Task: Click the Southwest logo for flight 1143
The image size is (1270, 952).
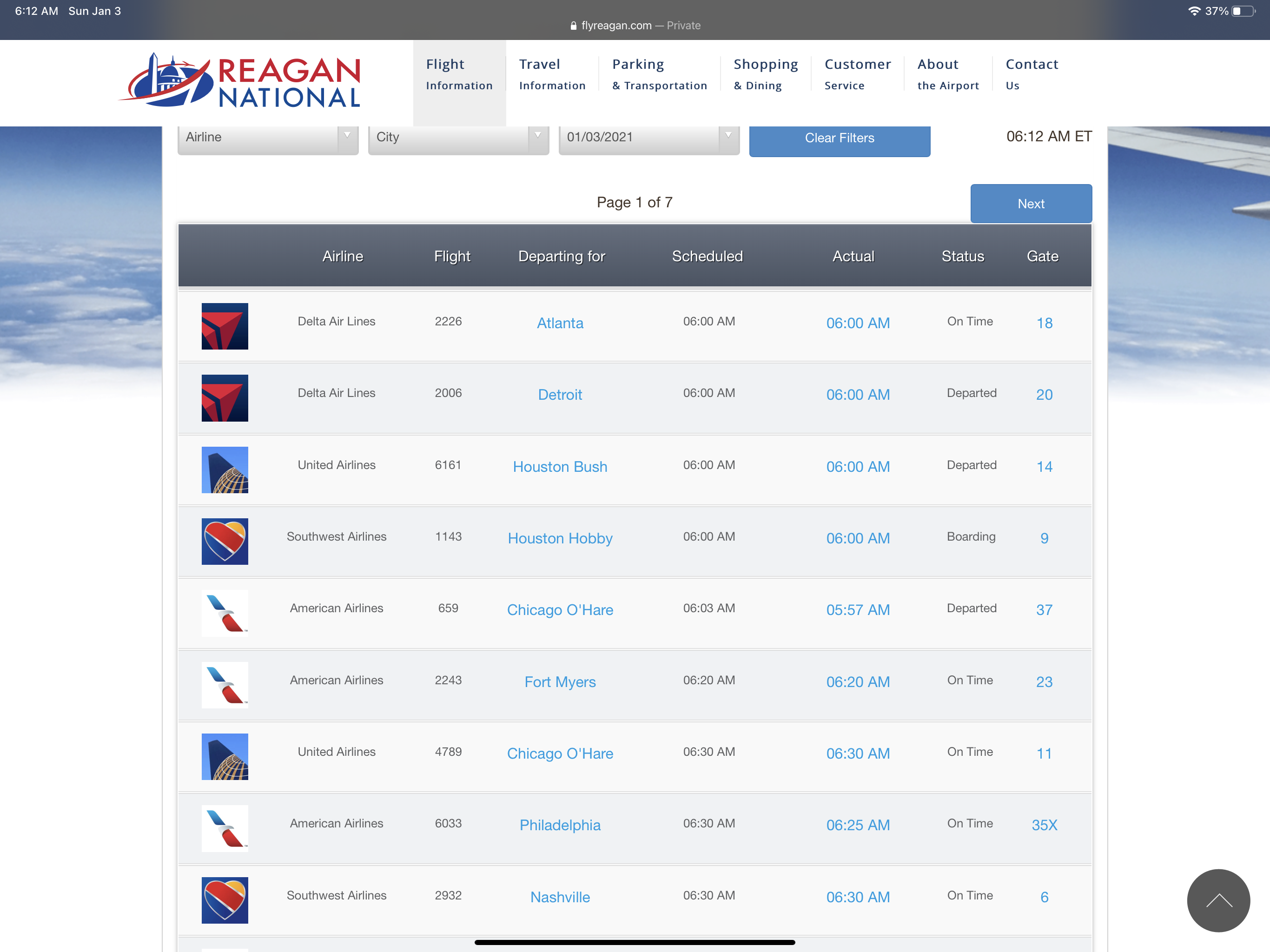Action: [x=225, y=542]
